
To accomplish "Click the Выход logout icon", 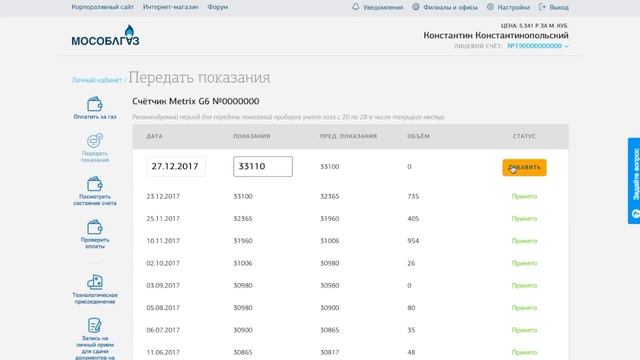I will (x=542, y=7).
